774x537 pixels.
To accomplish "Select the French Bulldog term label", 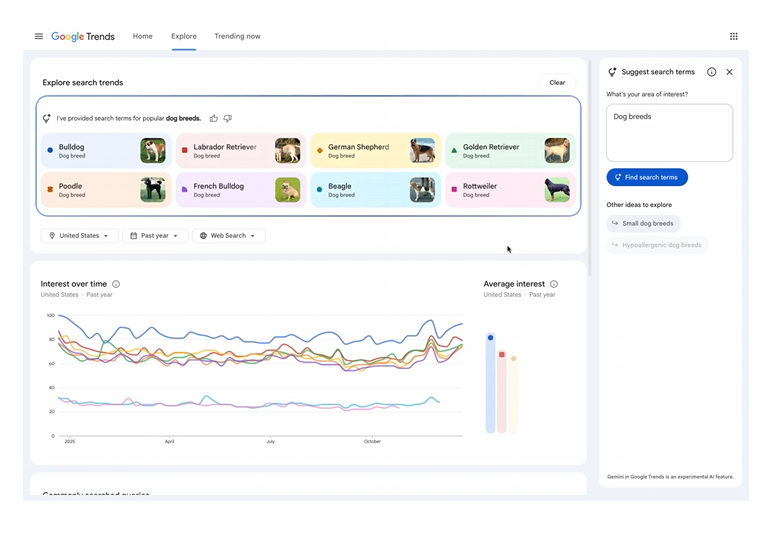I will (219, 186).
